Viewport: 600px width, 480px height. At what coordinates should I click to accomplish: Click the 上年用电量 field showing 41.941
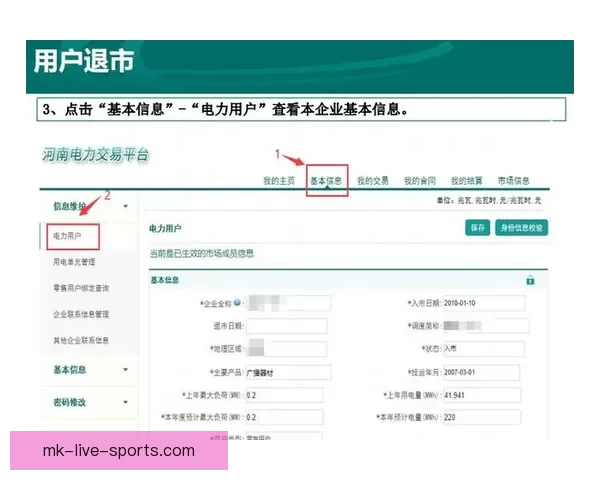482,395
